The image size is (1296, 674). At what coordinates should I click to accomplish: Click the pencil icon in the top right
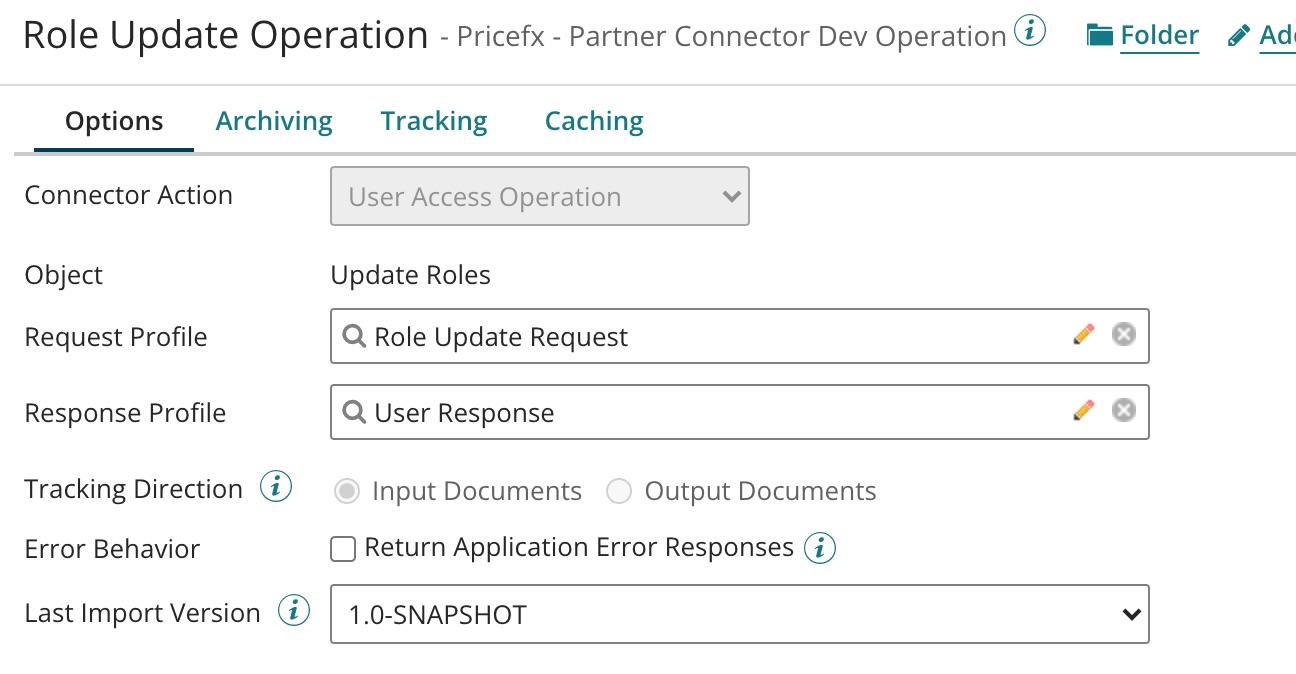tap(1239, 37)
